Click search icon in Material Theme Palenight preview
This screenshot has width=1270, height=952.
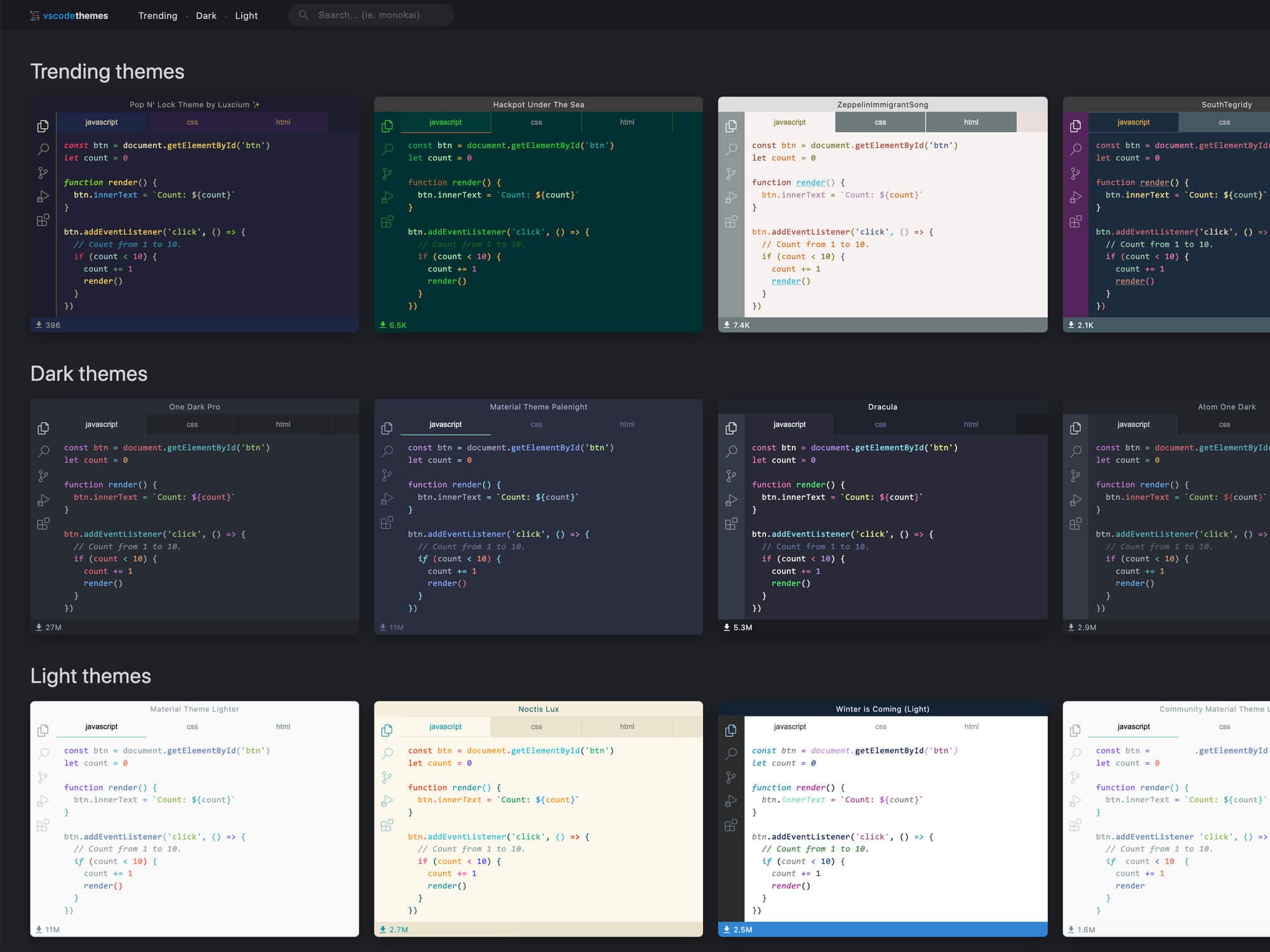click(387, 451)
